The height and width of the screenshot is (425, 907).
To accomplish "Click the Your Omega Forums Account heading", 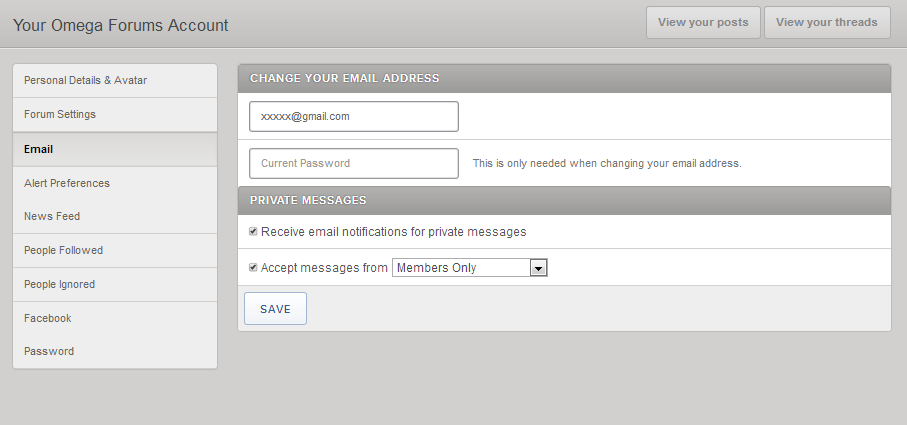I will (x=121, y=25).
